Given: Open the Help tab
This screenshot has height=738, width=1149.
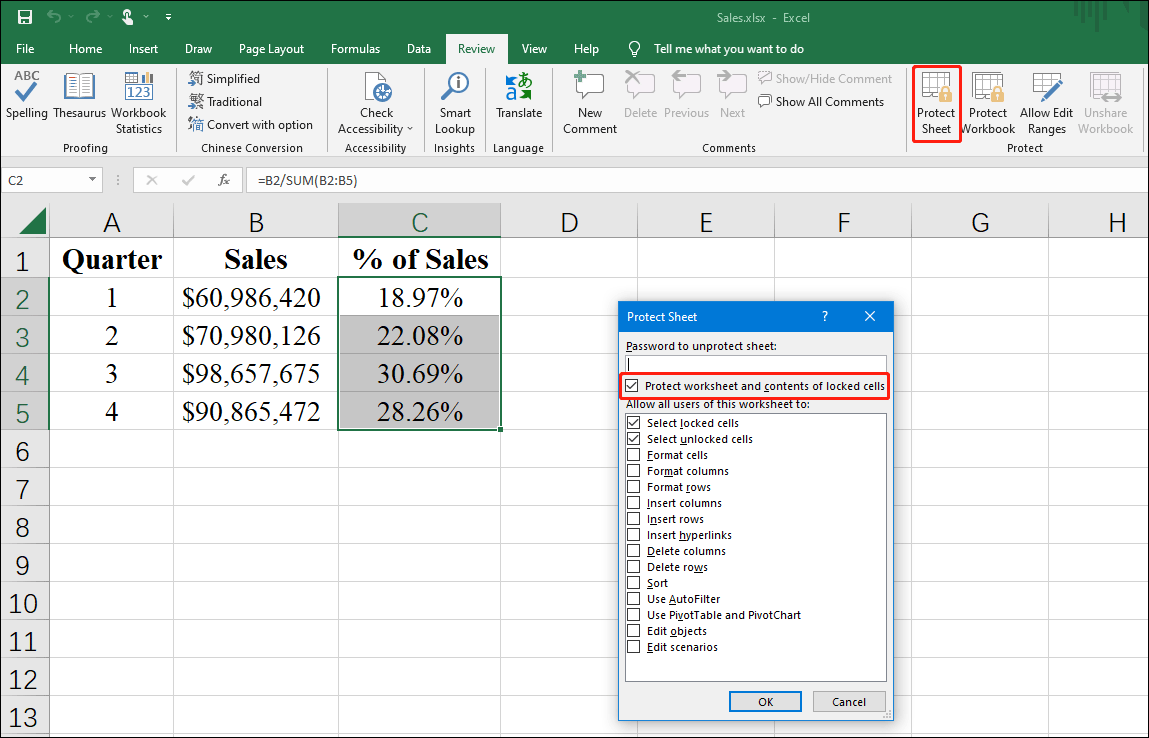Looking at the screenshot, I should pyautogui.click(x=586, y=48).
